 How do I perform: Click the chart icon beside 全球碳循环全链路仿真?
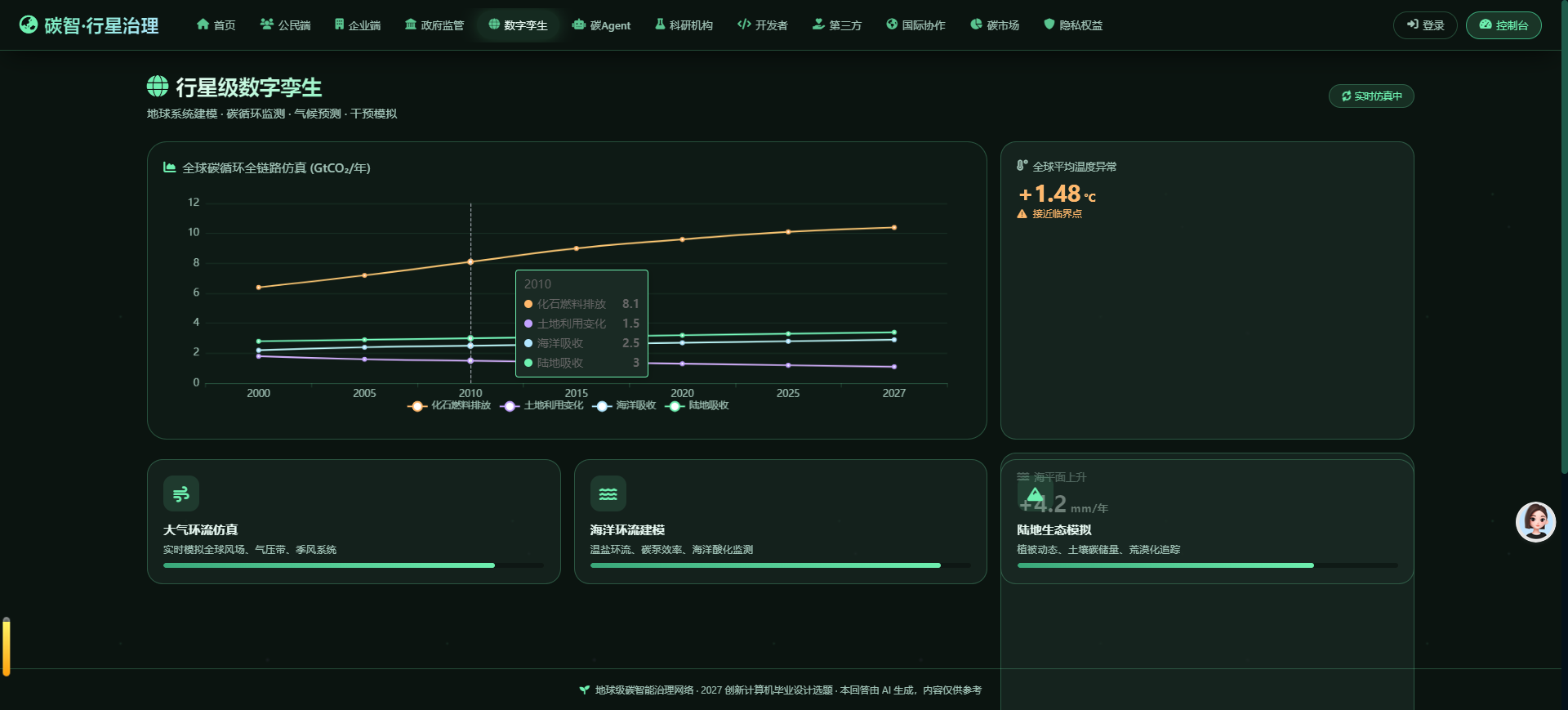[x=170, y=167]
